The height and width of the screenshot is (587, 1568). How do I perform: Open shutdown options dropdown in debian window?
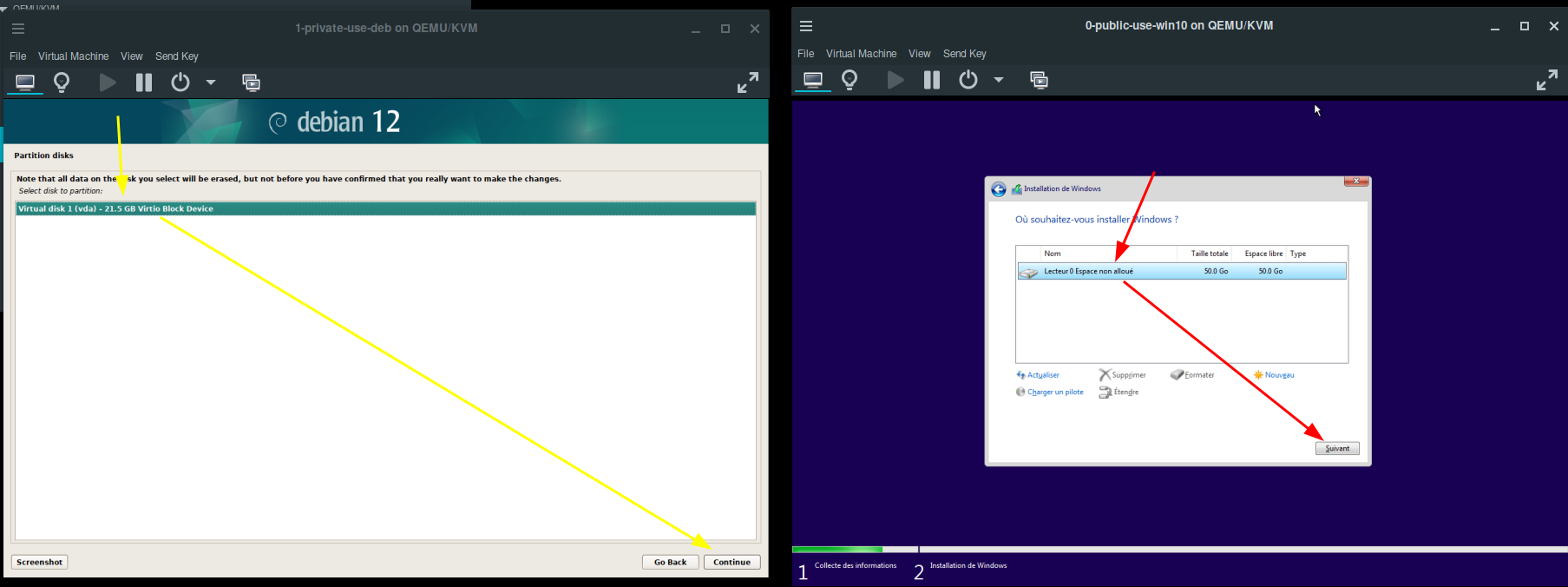click(211, 82)
